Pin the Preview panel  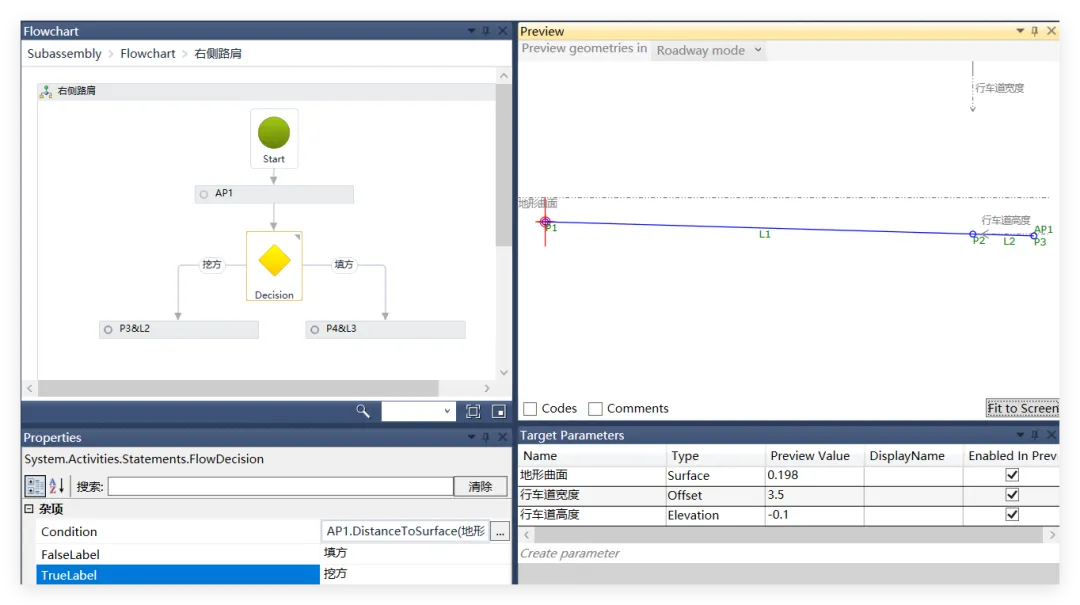coord(1035,31)
